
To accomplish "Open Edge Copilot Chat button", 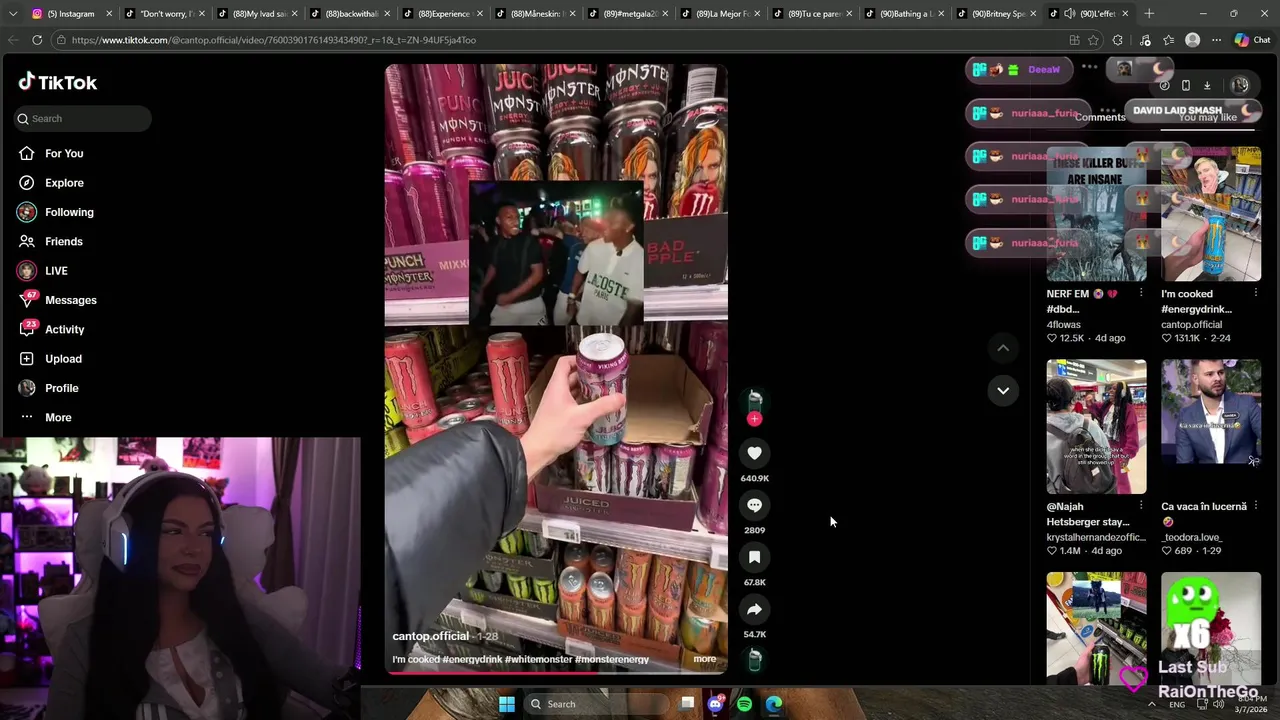I will click(x=1252, y=40).
